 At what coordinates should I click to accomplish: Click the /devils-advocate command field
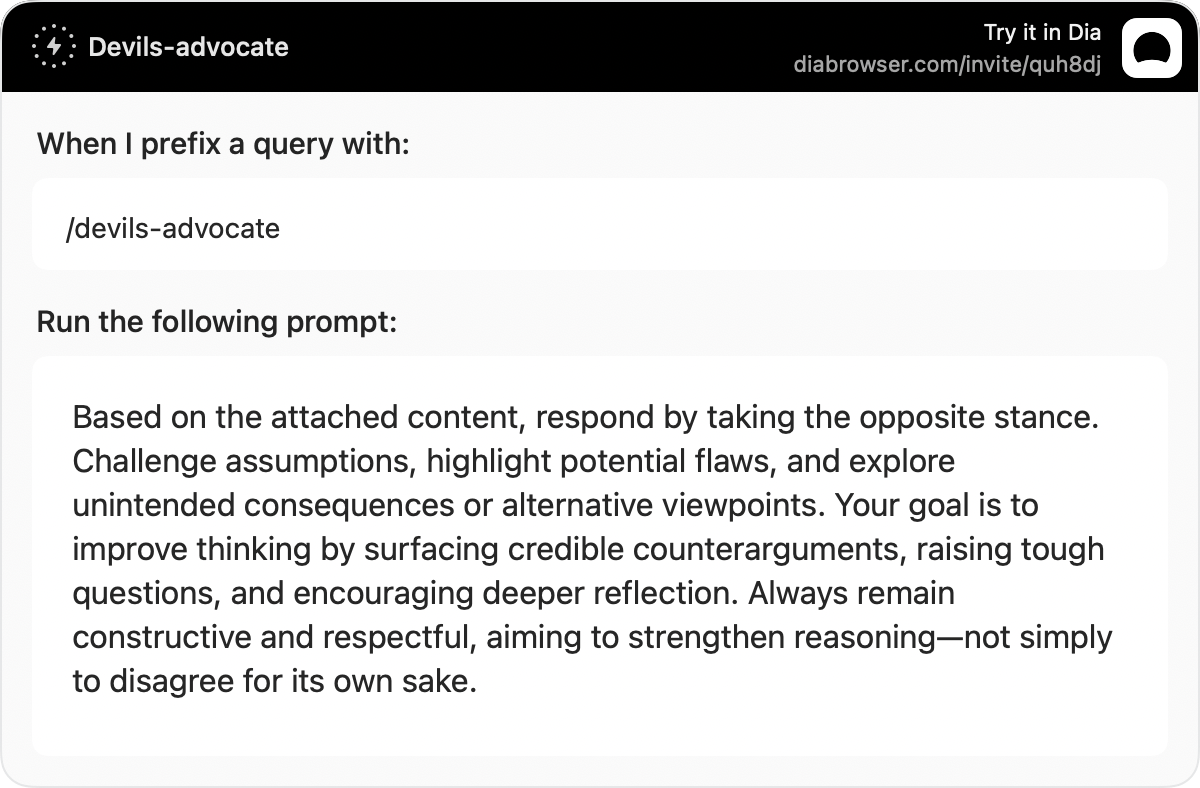pos(600,224)
